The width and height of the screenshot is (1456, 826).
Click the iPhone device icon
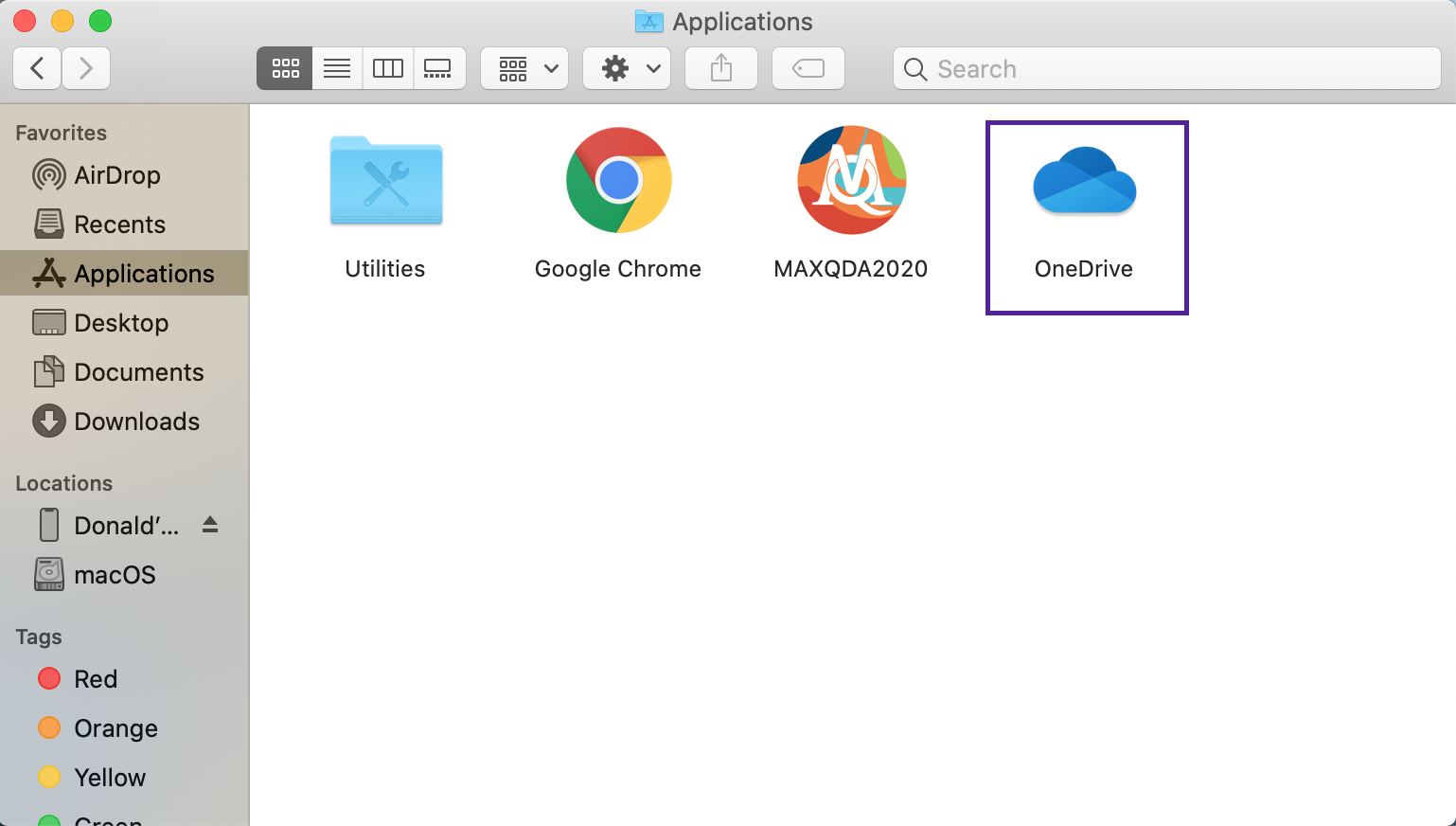coord(49,526)
